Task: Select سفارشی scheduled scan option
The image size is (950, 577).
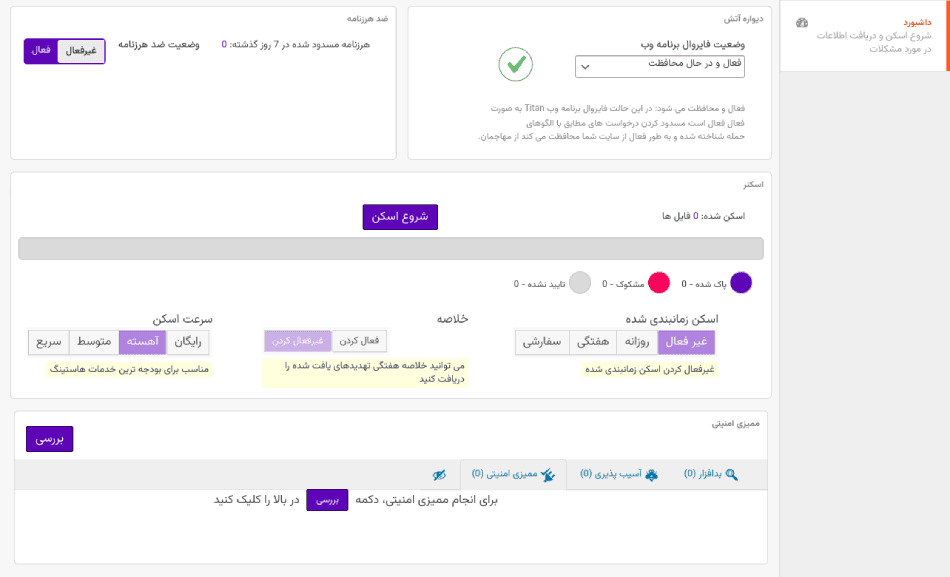Action: click(542, 342)
